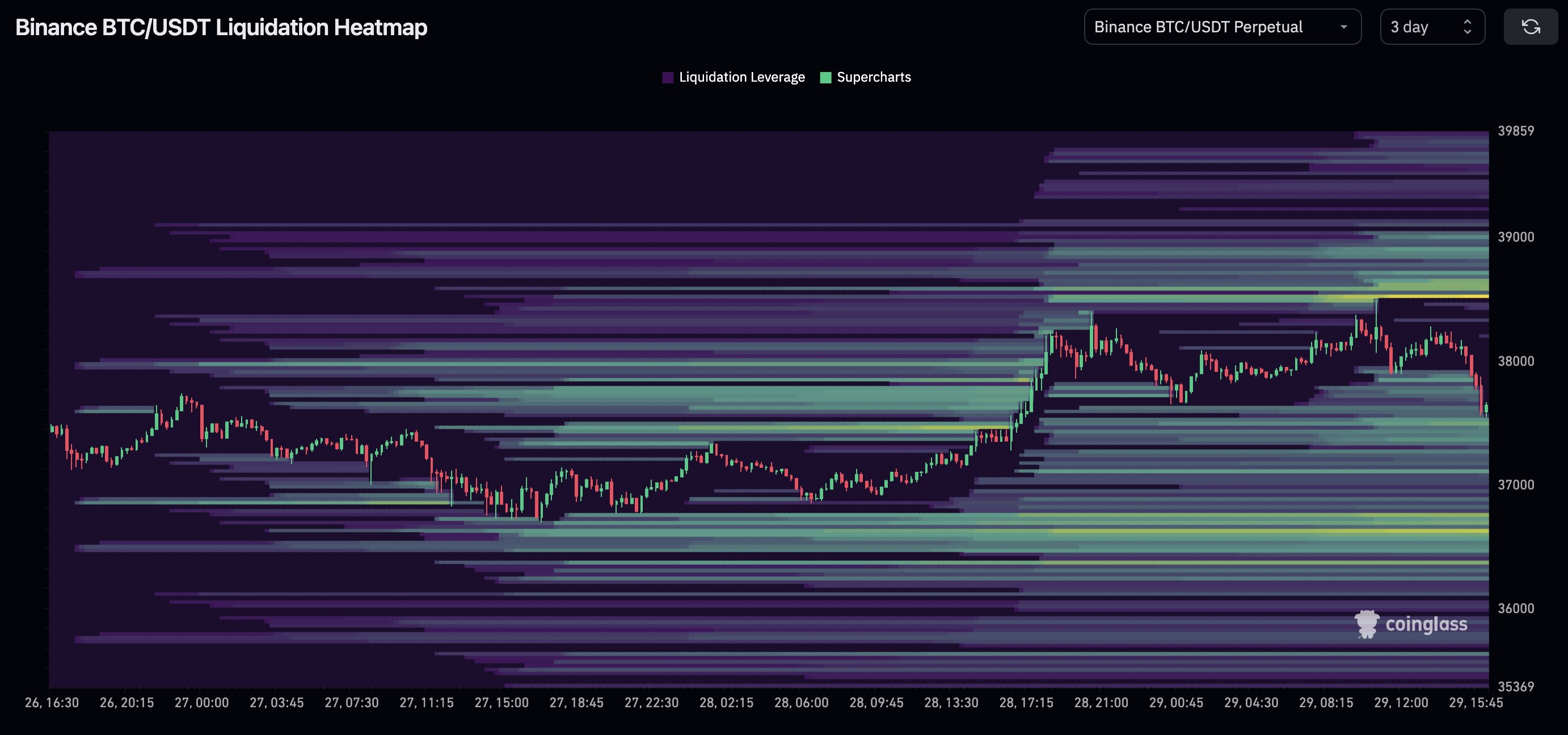The width and height of the screenshot is (1568, 735).
Task: Click the 37000 price axis label
Action: click(x=1516, y=485)
